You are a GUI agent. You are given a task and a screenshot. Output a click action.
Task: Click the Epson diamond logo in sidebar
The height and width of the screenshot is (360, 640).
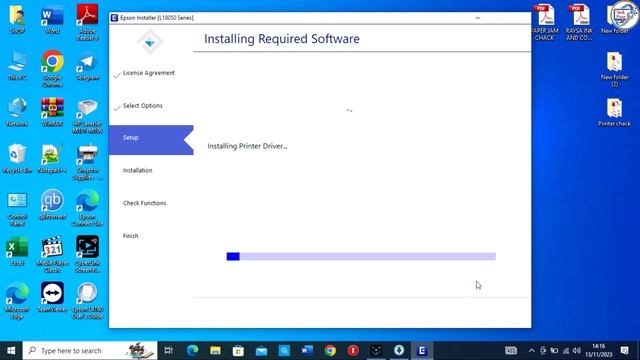(150, 42)
